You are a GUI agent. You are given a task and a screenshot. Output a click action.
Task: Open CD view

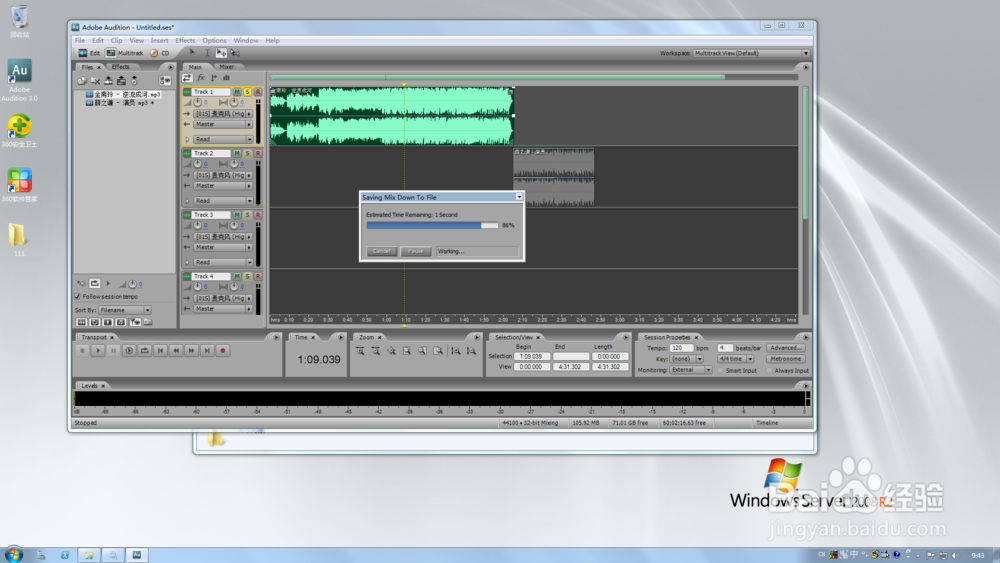pyautogui.click(x=160, y=53)
